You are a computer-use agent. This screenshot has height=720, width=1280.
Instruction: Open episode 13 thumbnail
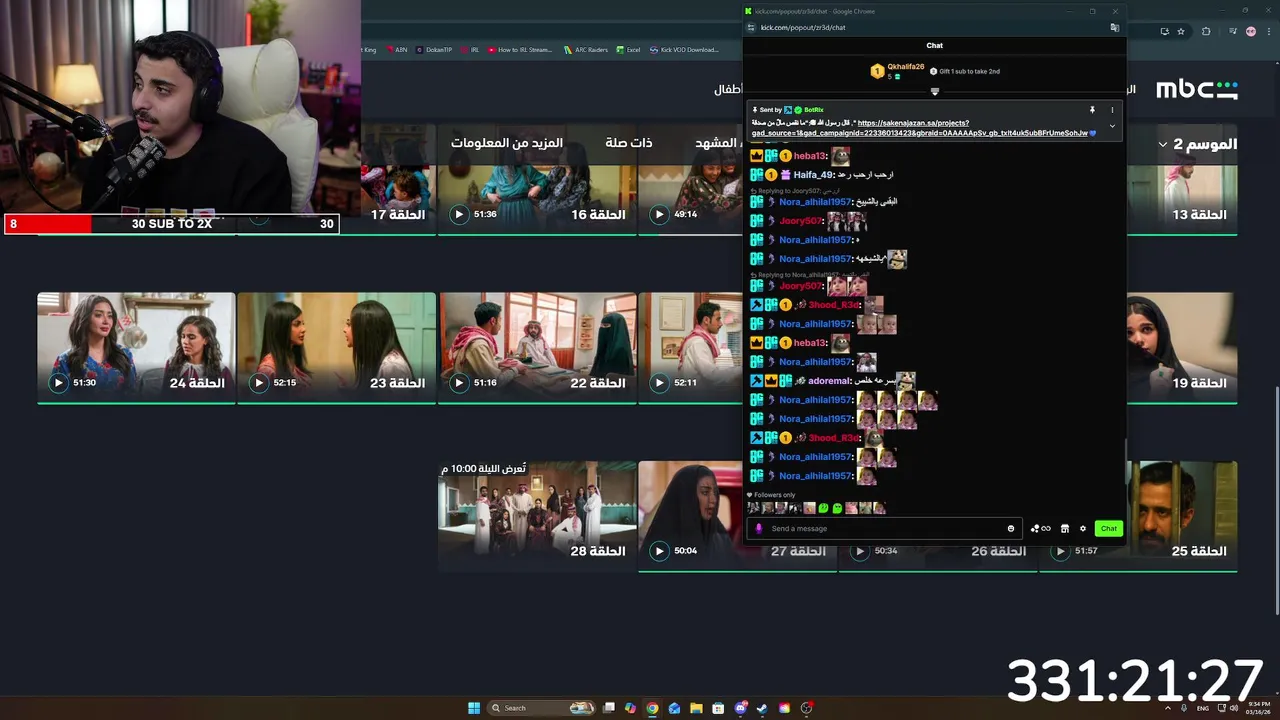point(1182,179)
